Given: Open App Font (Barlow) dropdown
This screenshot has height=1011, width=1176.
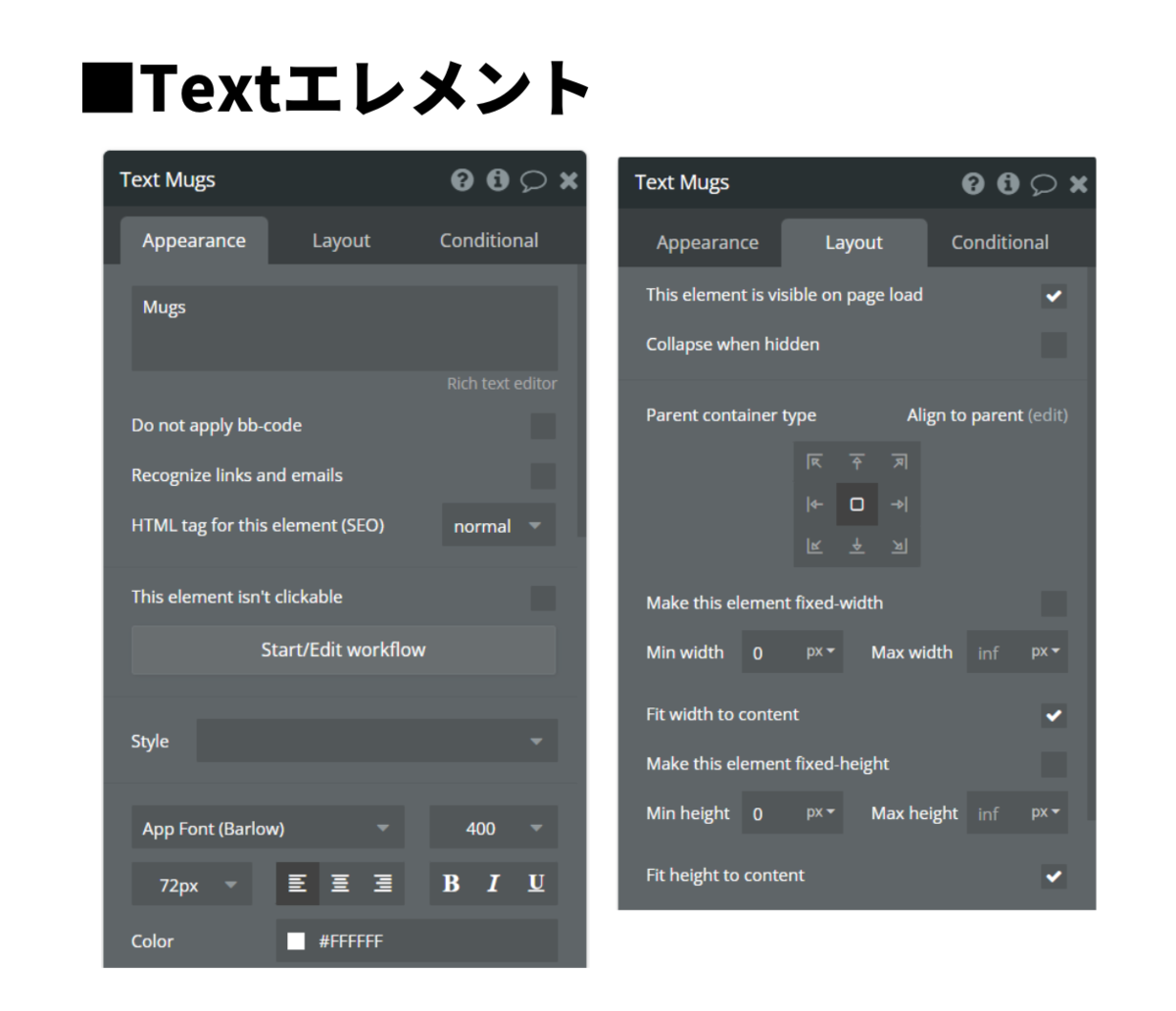Looking at the screenshot, I should click(x=268, y=828).
